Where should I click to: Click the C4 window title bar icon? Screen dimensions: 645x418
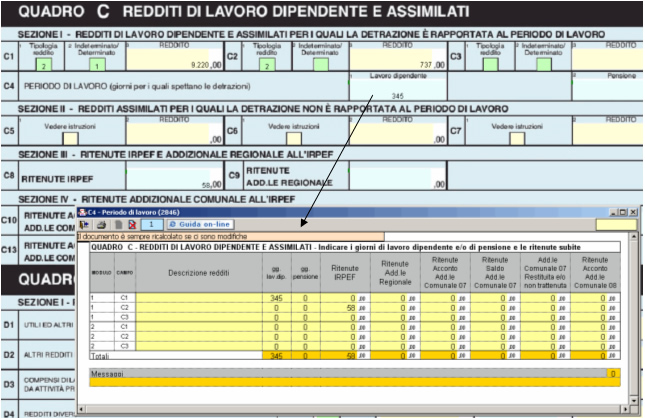[83, 213]
